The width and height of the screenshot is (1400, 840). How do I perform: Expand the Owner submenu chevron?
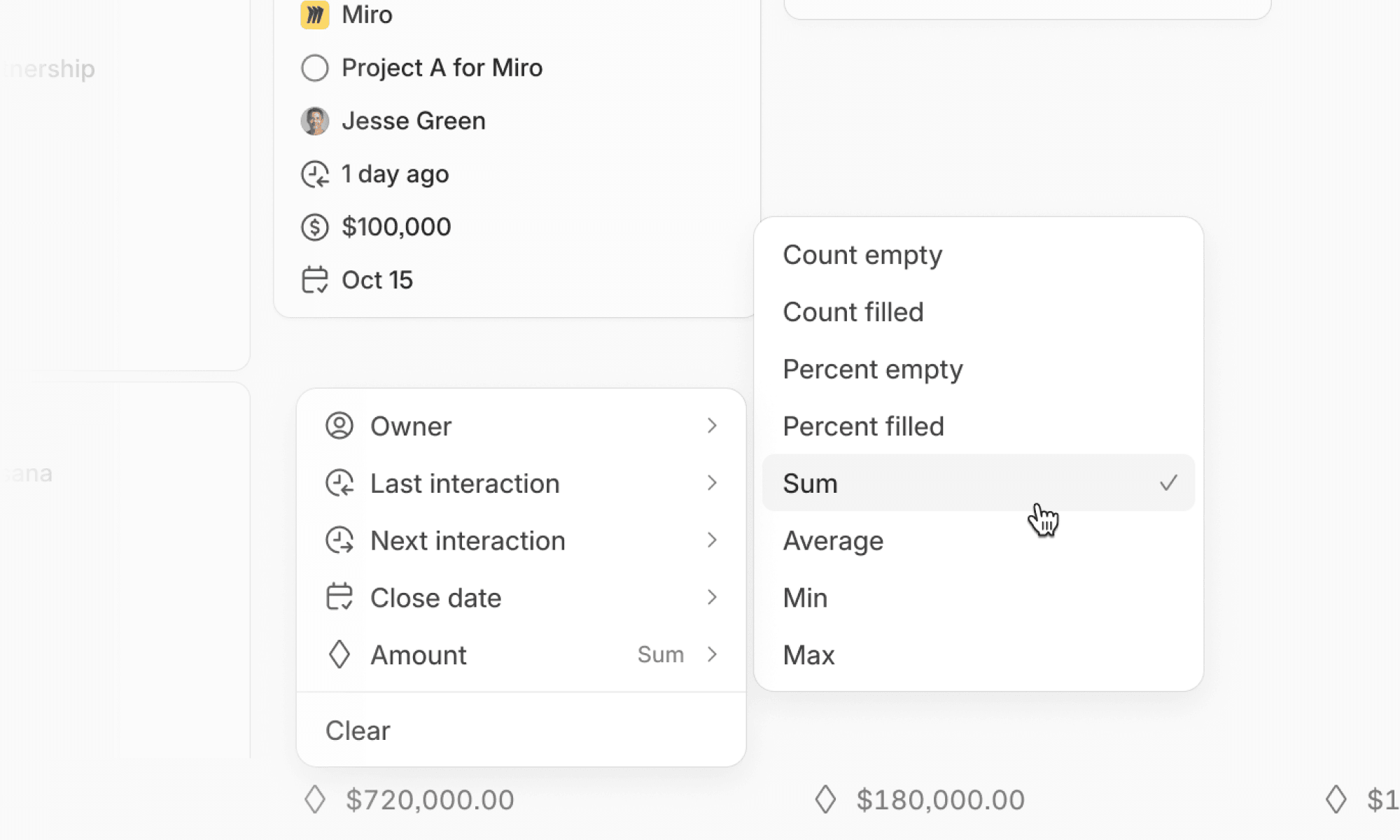[x=712, y=426]
